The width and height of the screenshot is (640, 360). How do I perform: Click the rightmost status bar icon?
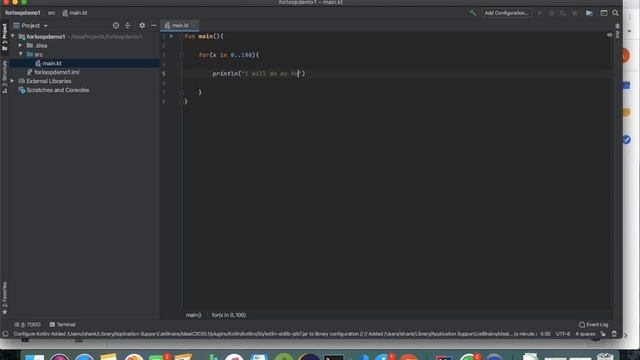coord(614,334)
